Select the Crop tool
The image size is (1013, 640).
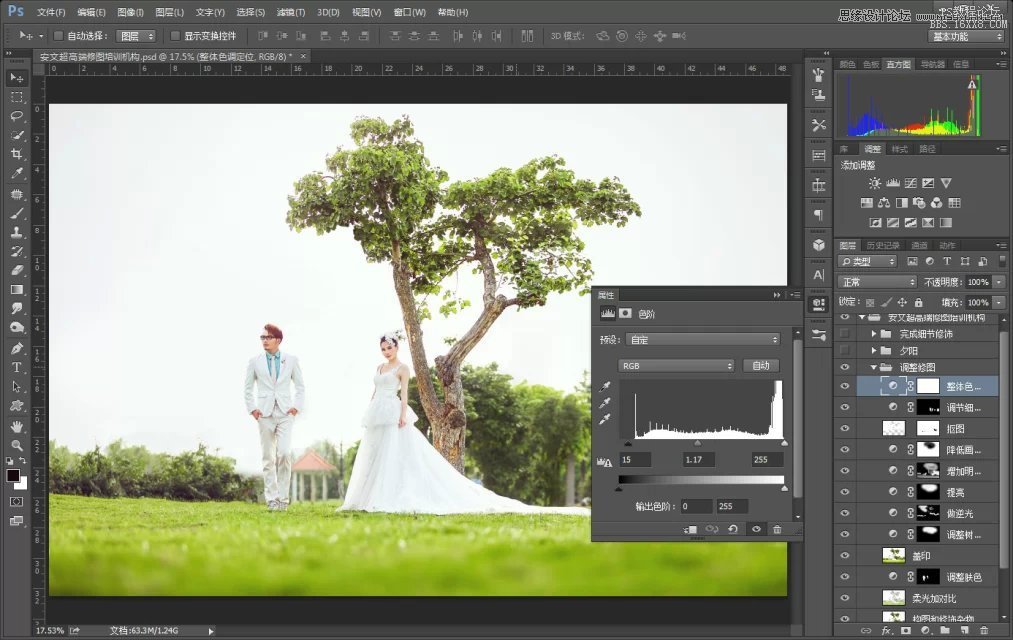17,154
